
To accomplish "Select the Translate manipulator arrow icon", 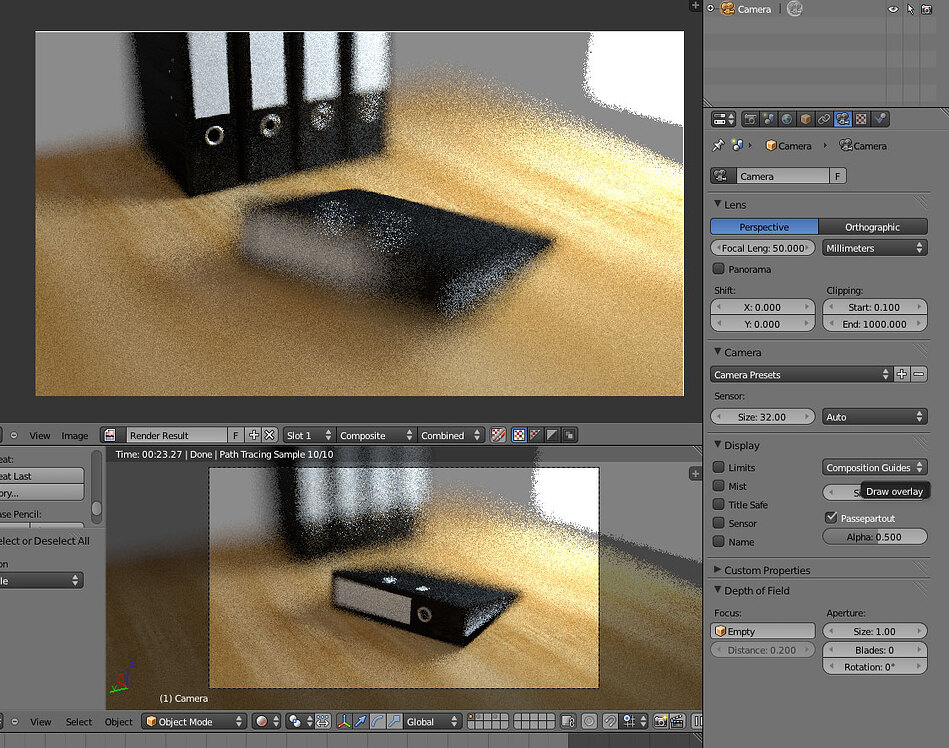I will coord(361,721).
